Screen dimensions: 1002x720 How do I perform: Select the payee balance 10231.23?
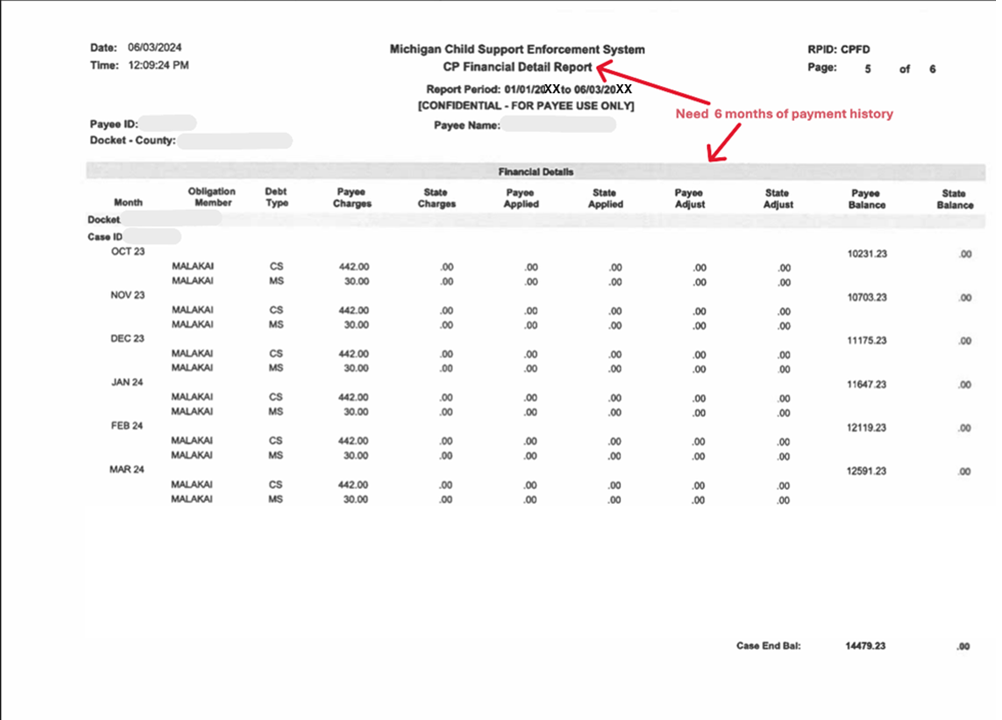tap(867, 254)
